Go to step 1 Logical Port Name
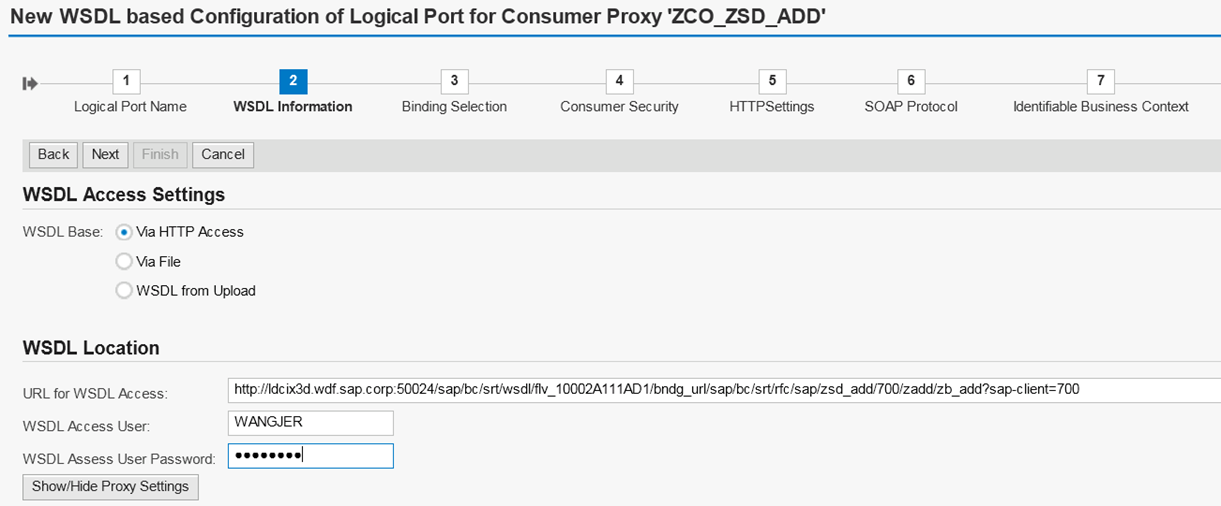The height and width of the screenshot is (506, 1221). 126,81
